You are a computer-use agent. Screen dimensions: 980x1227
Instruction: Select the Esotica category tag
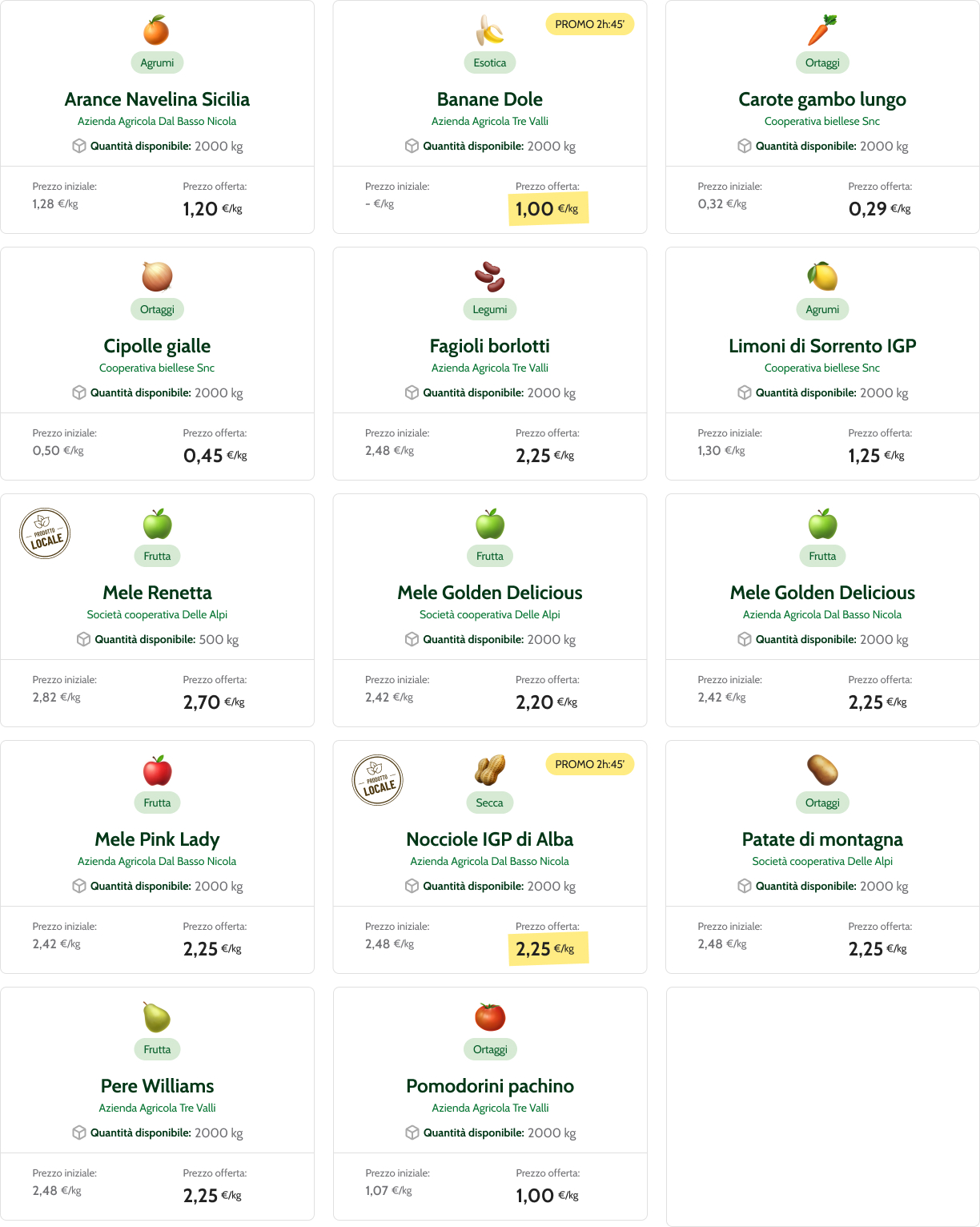489,62
